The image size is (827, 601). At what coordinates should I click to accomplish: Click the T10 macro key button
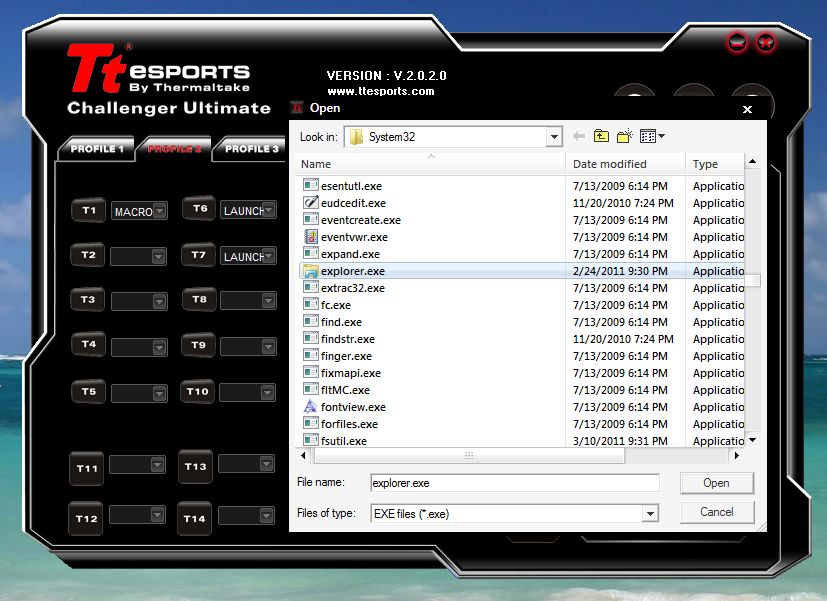click(x=197, y=391)
